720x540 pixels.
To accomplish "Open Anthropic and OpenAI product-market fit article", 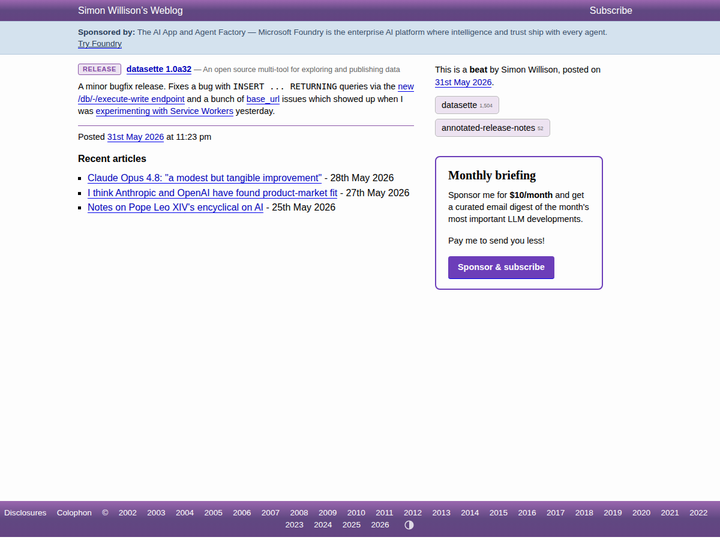I will coord(212,193).
